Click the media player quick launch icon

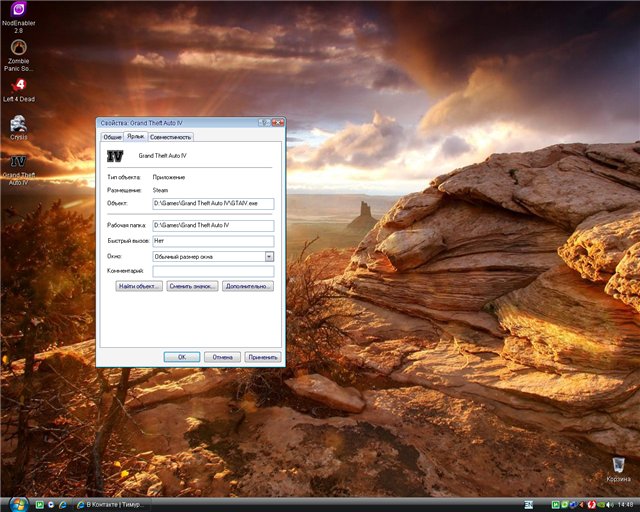(x=51, y=505)
